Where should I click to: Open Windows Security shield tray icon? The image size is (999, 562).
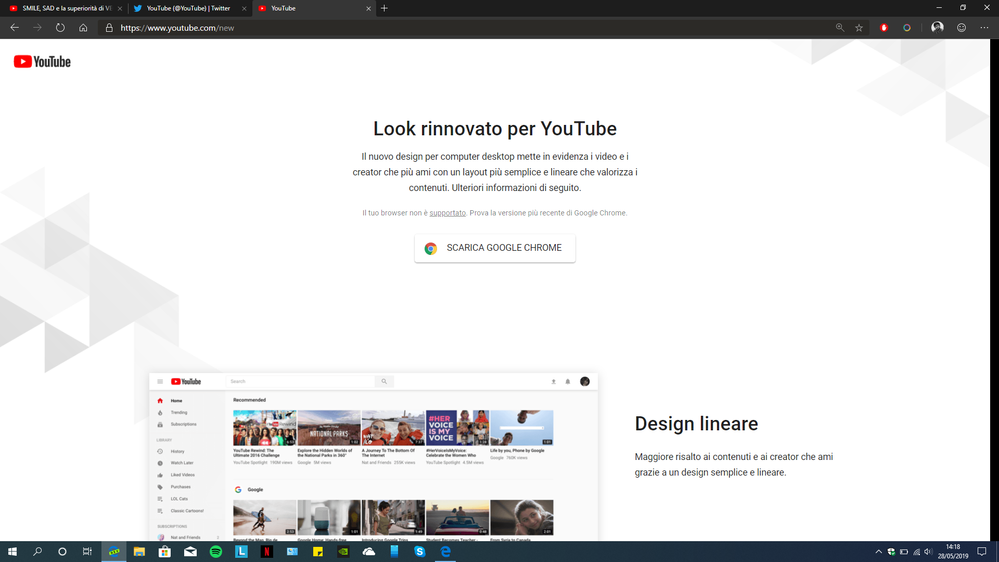pos(891,552)
